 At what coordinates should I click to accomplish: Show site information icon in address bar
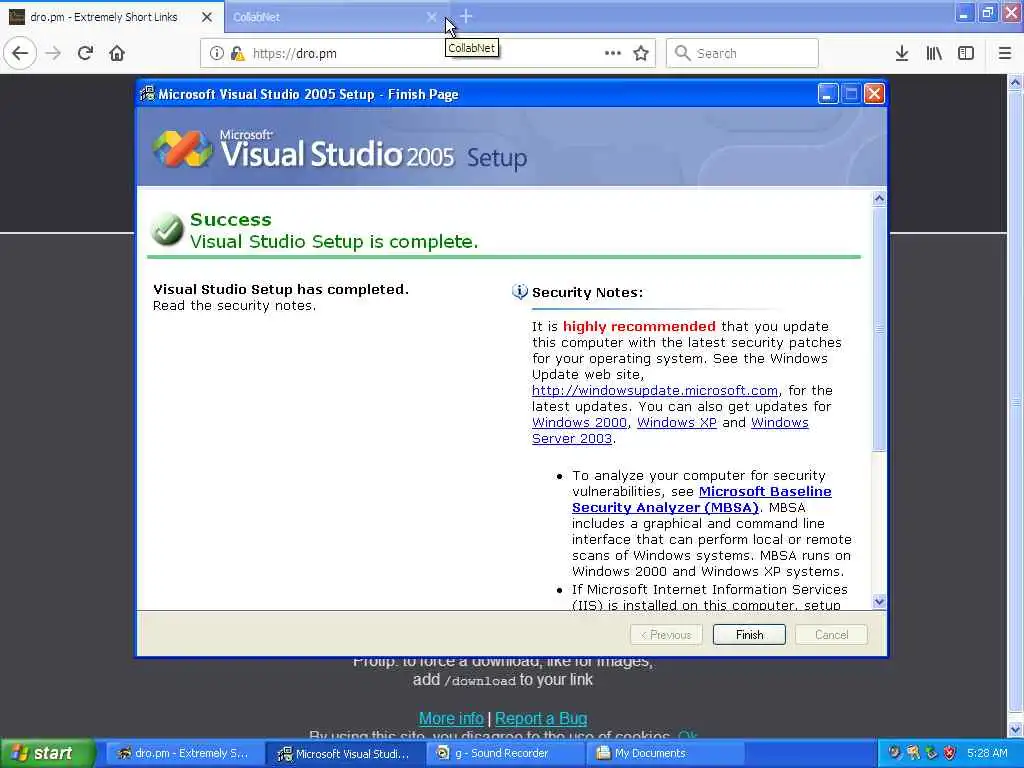216,53
